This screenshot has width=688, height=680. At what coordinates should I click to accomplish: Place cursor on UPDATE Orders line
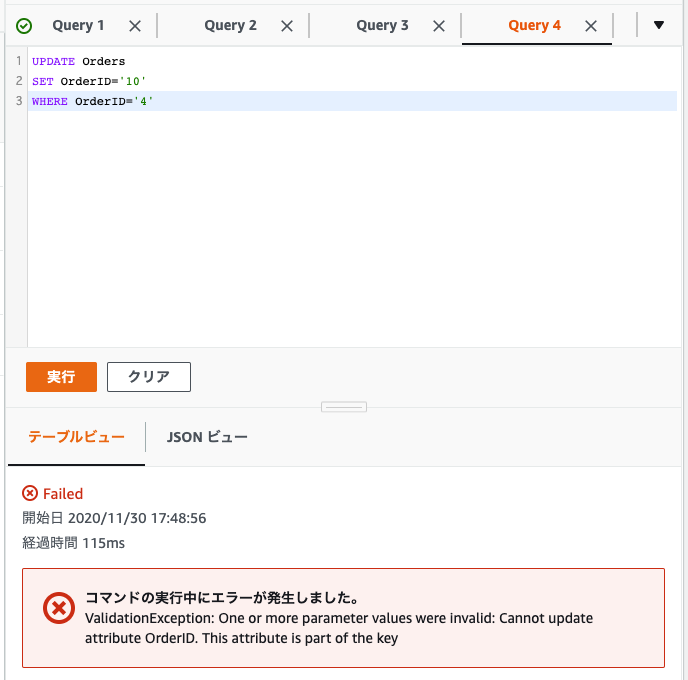(x=79, y=61)
